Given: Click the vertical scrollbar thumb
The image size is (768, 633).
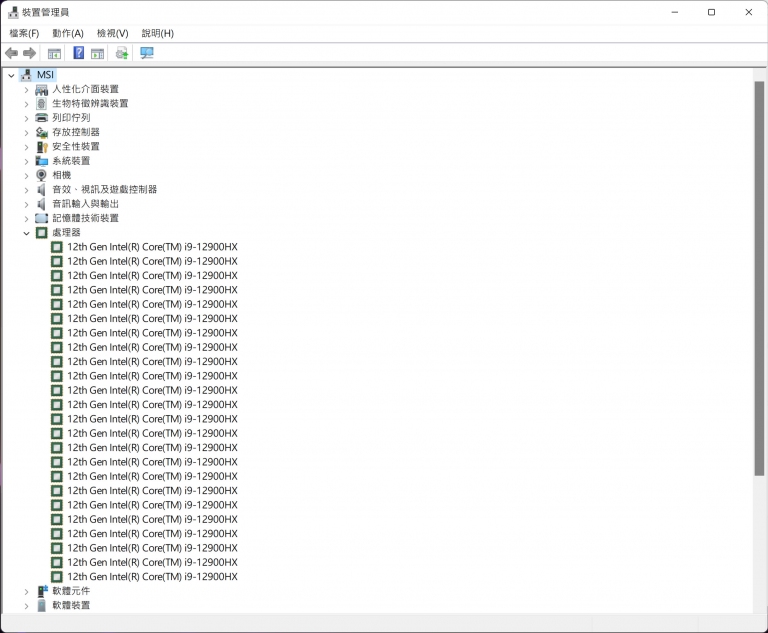Looking at the screenshot, I should pos(759,280).
